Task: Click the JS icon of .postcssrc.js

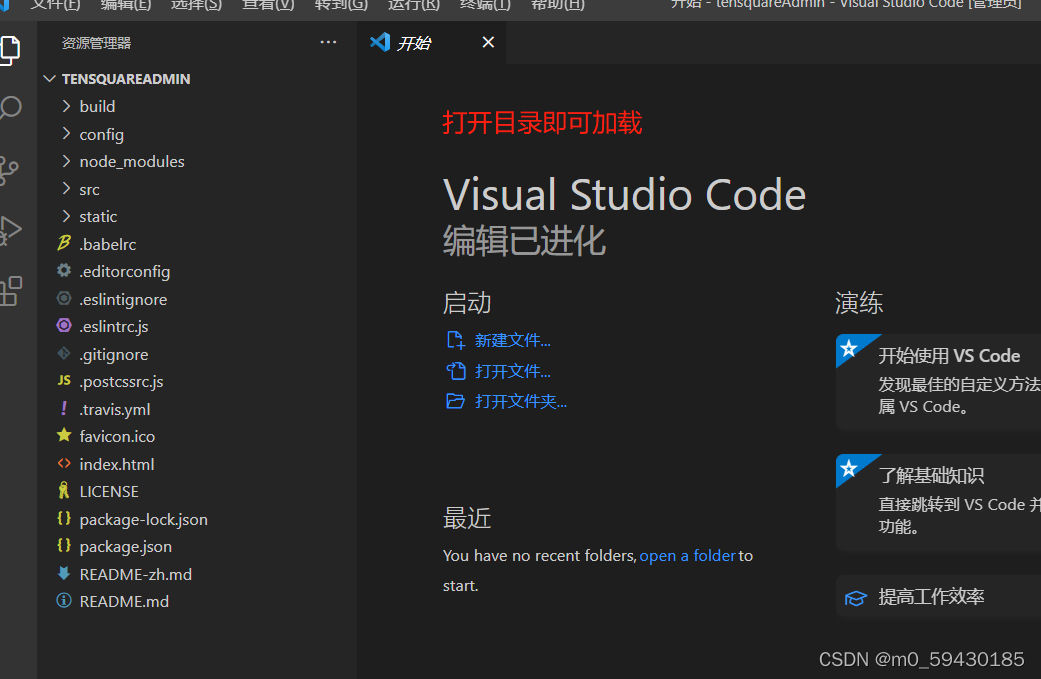Action: click(64, 380)
